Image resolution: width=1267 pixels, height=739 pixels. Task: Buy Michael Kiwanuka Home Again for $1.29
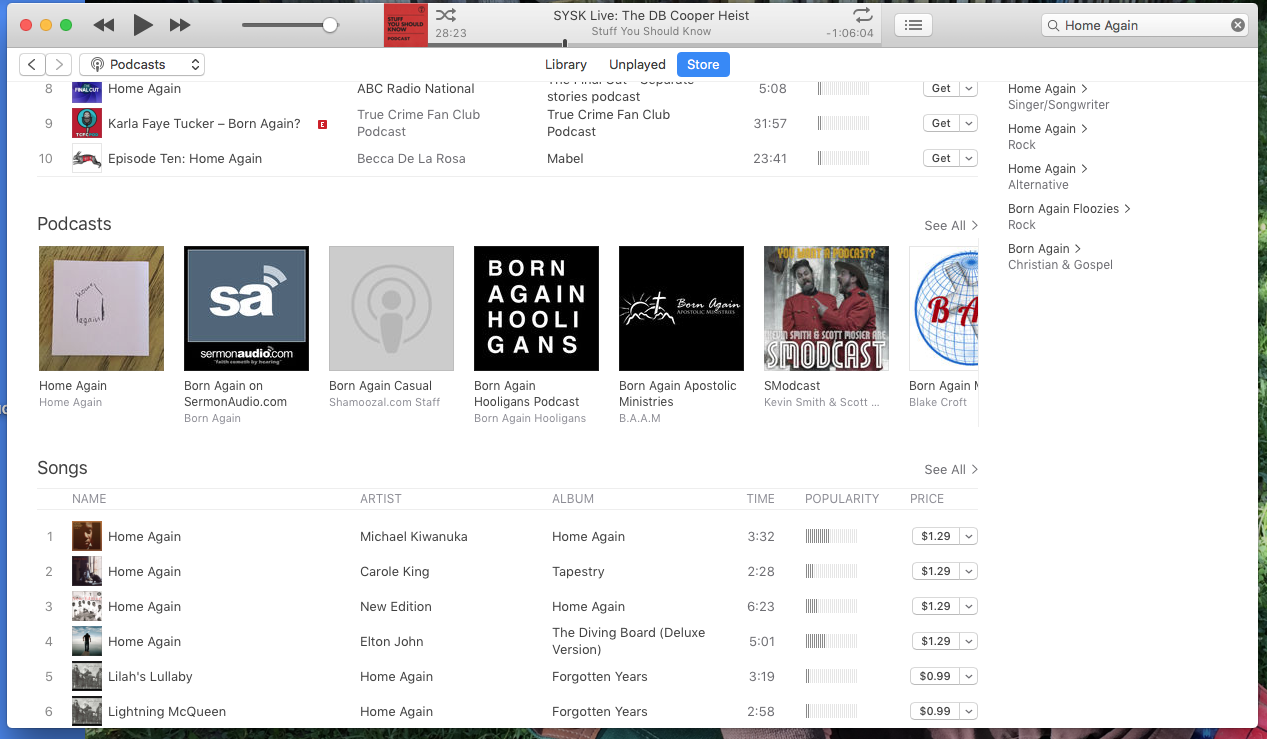point(935,536)
